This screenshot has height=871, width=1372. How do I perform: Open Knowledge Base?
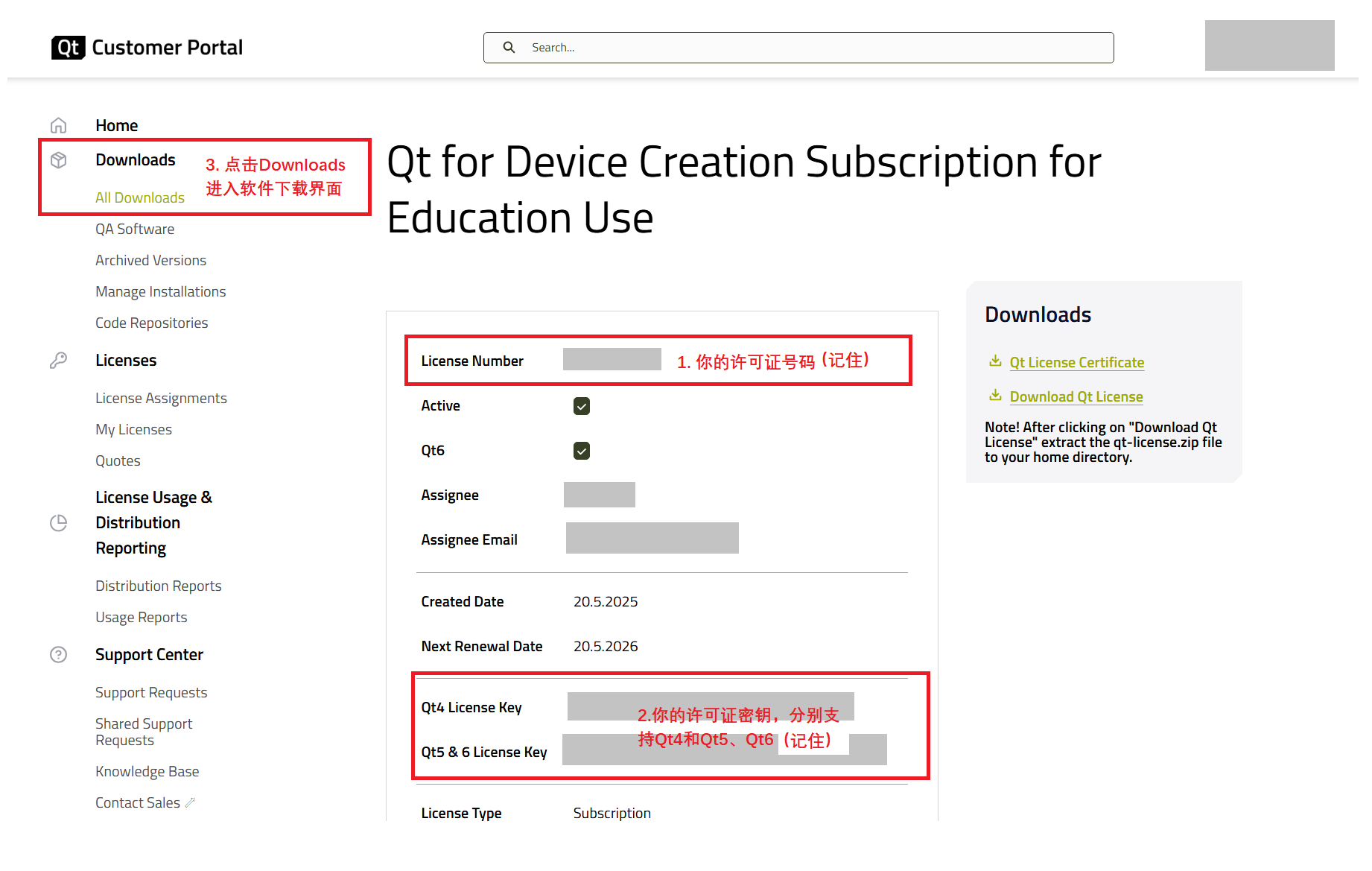point(147,772)
